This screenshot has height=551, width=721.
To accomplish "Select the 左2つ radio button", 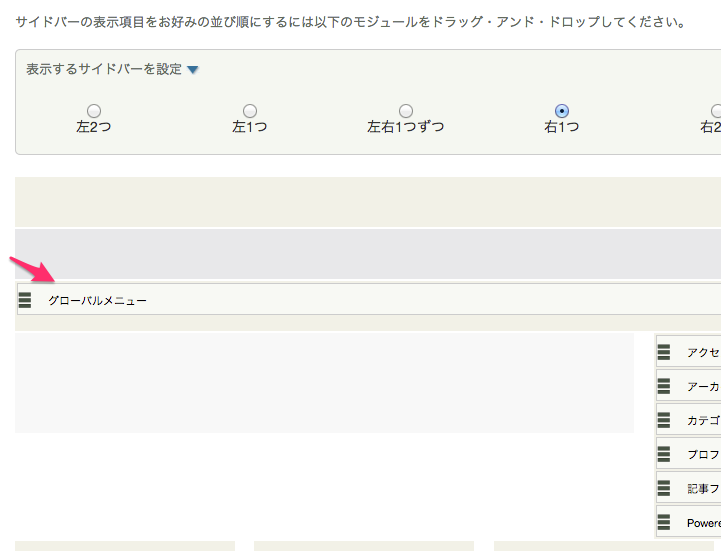I will 94,111.
